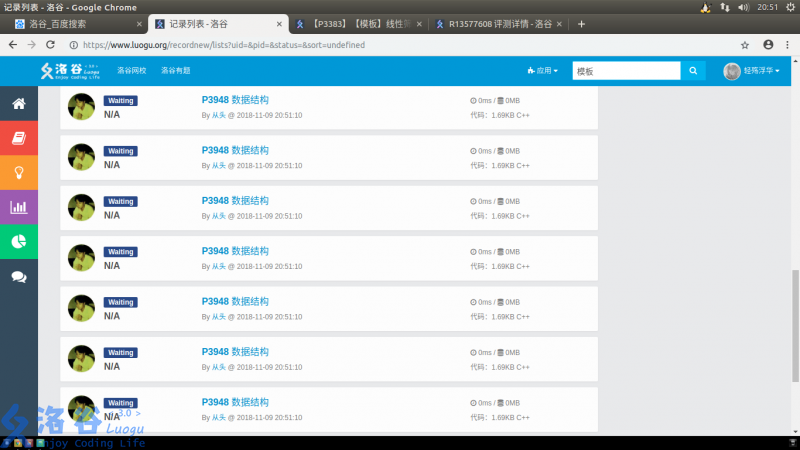Click the search field containing 模板

point(626,71)
